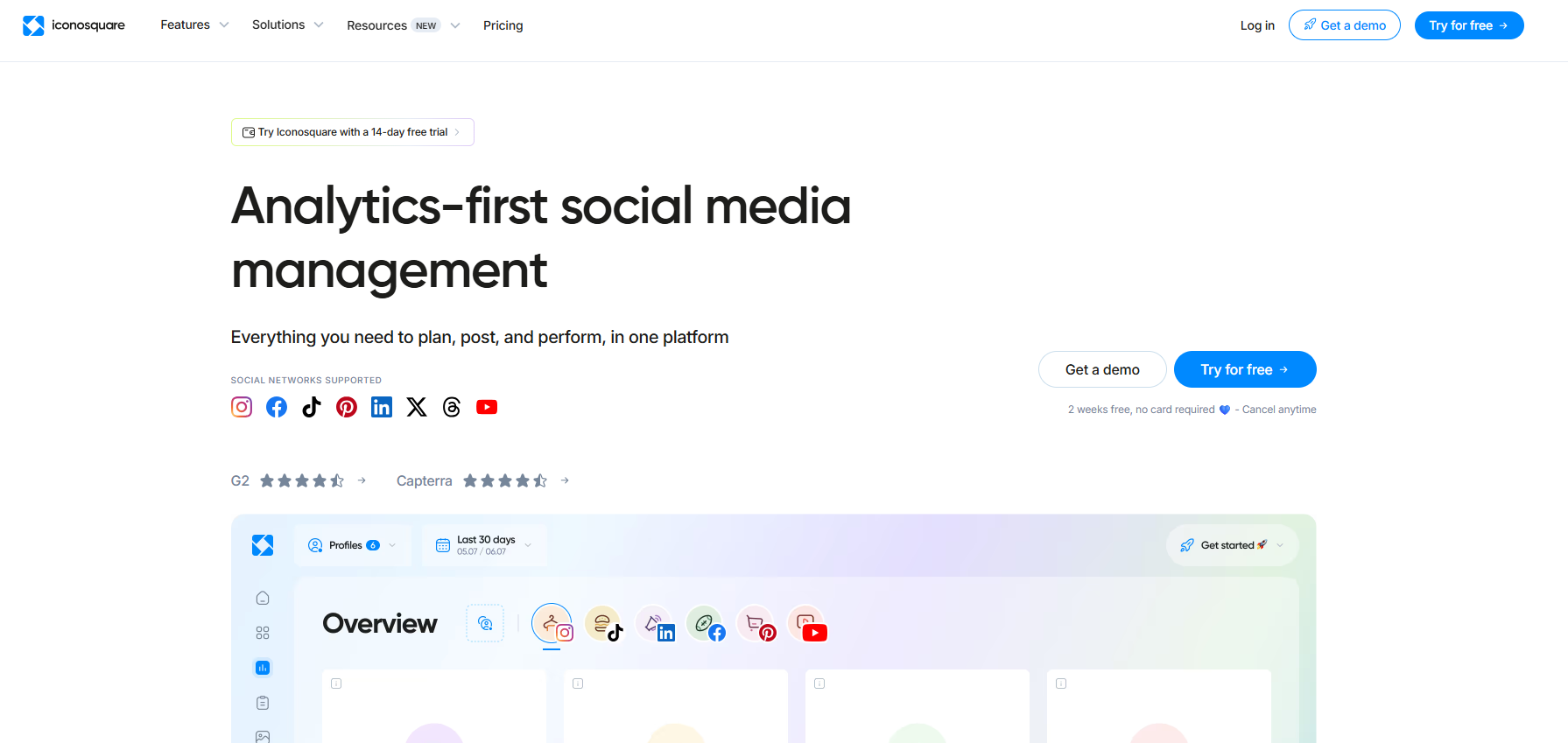Click the X icon under supported networks

point(417,407)
